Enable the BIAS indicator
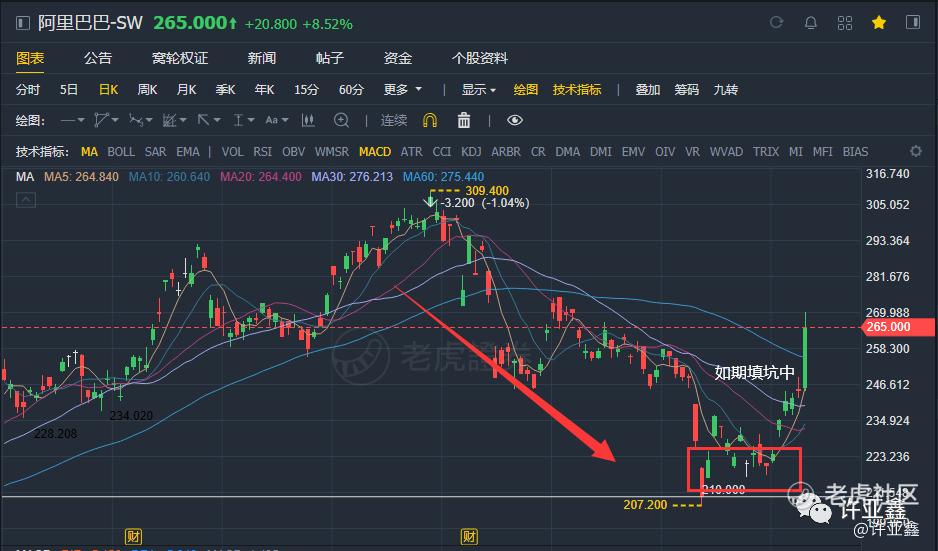938x551 pixels. coord(855,152)
